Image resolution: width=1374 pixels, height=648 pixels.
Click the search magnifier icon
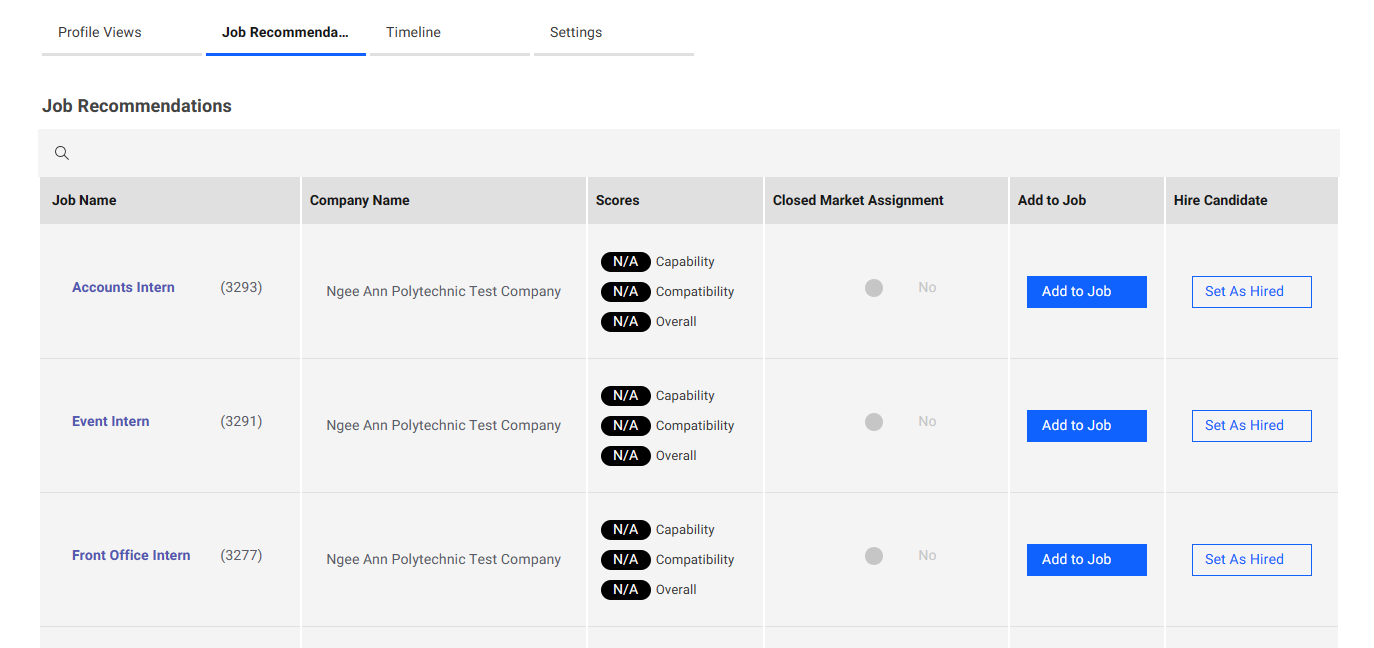pos(62,153)
